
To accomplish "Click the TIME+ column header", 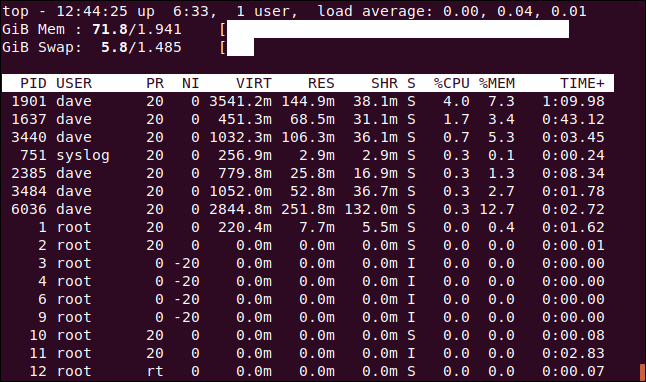I will [582, 84].
